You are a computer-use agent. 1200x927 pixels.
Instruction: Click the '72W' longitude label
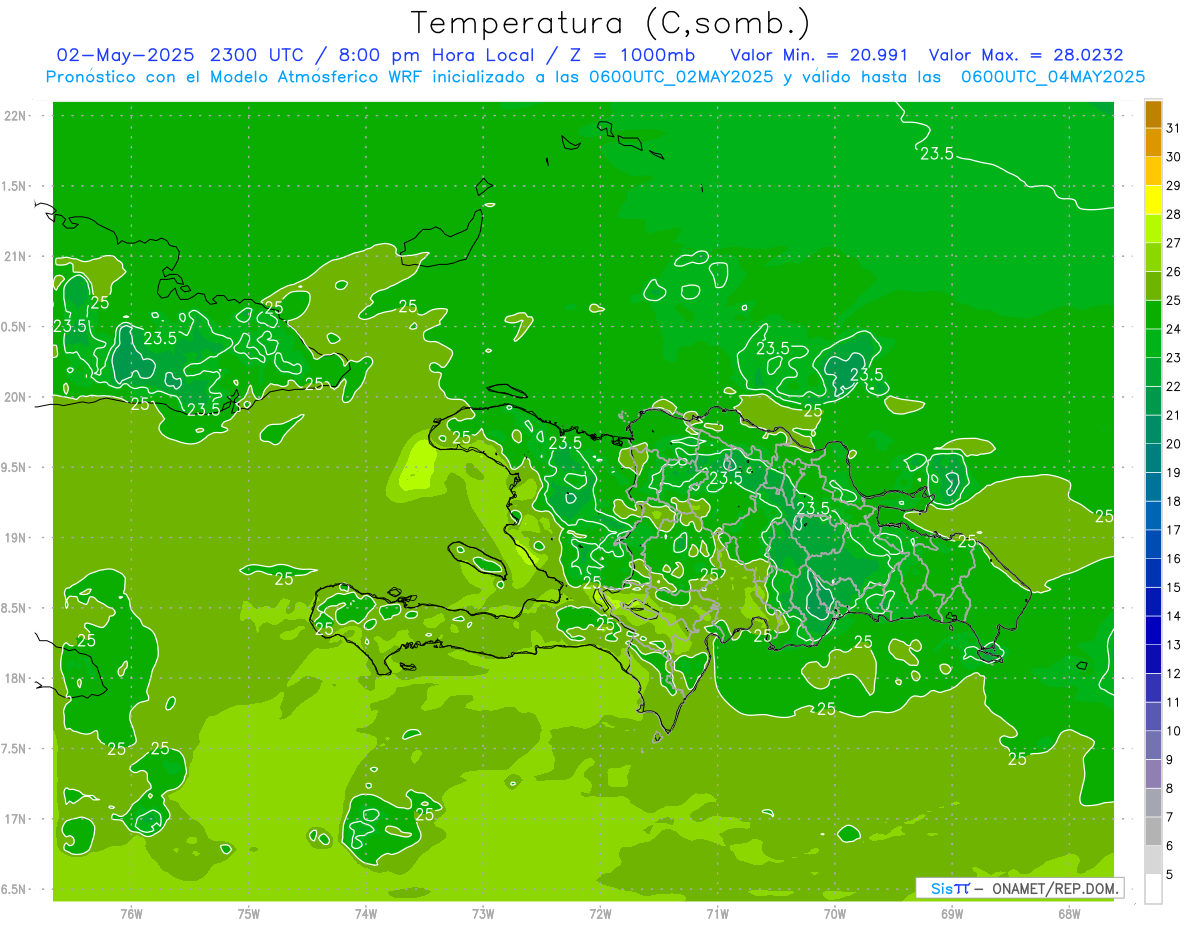pyautogui.click(x=600, y=913)
